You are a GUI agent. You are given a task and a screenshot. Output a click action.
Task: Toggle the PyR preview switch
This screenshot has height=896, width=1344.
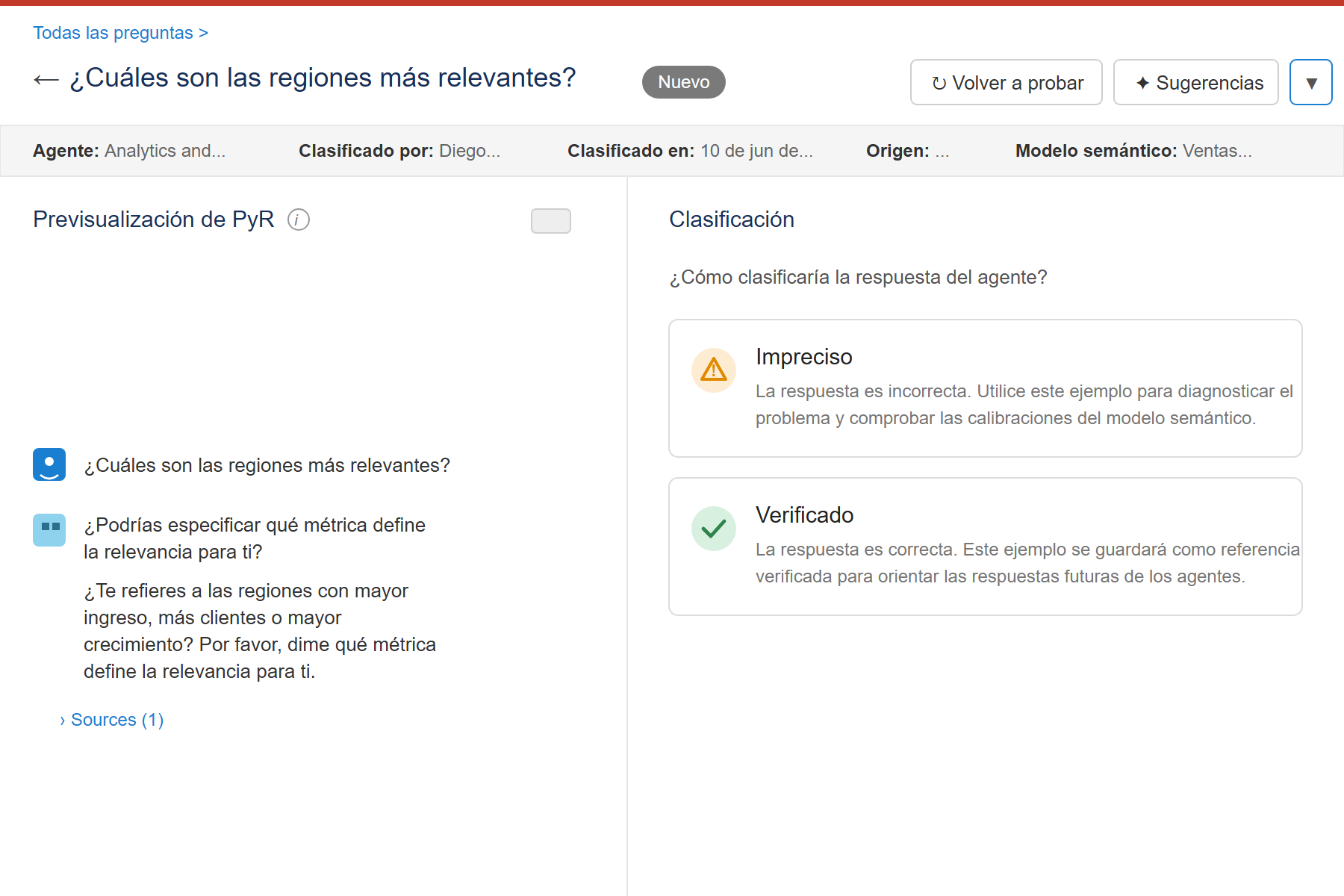(551, 221)
